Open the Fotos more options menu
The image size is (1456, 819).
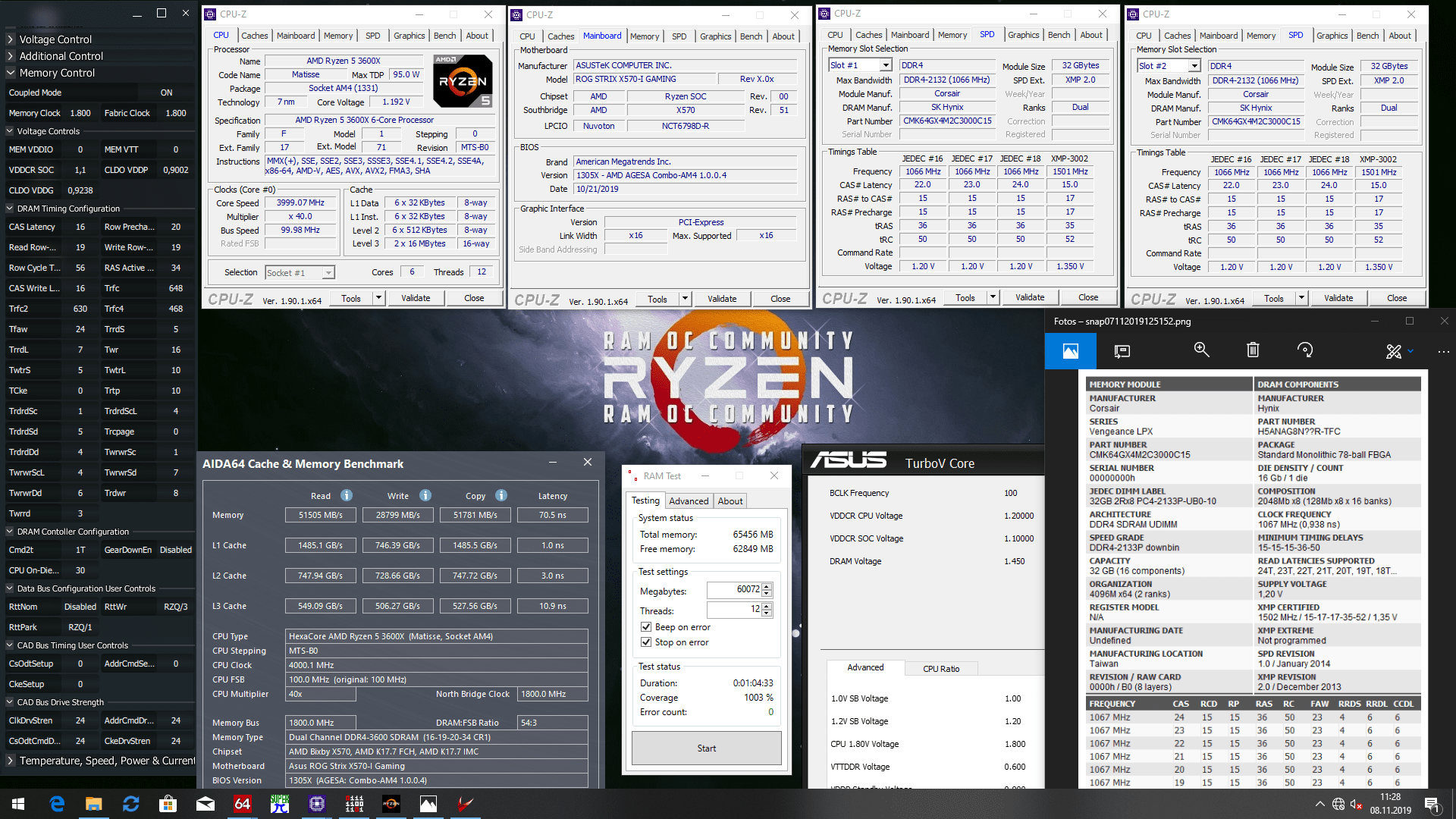pyautogui.click(x=1443, y=351)
